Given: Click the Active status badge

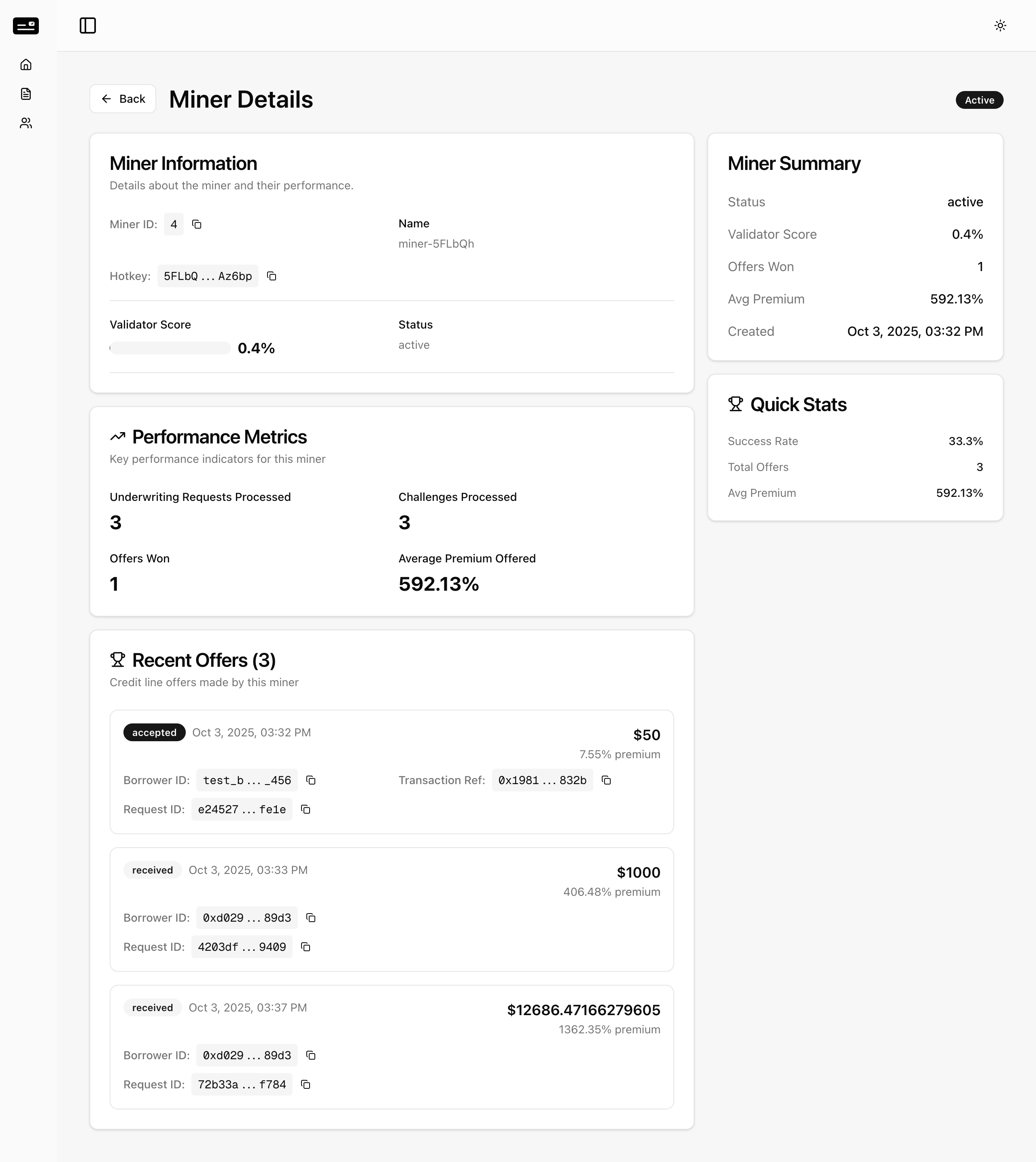Looking at the screenshot, I should pos(979,100).
